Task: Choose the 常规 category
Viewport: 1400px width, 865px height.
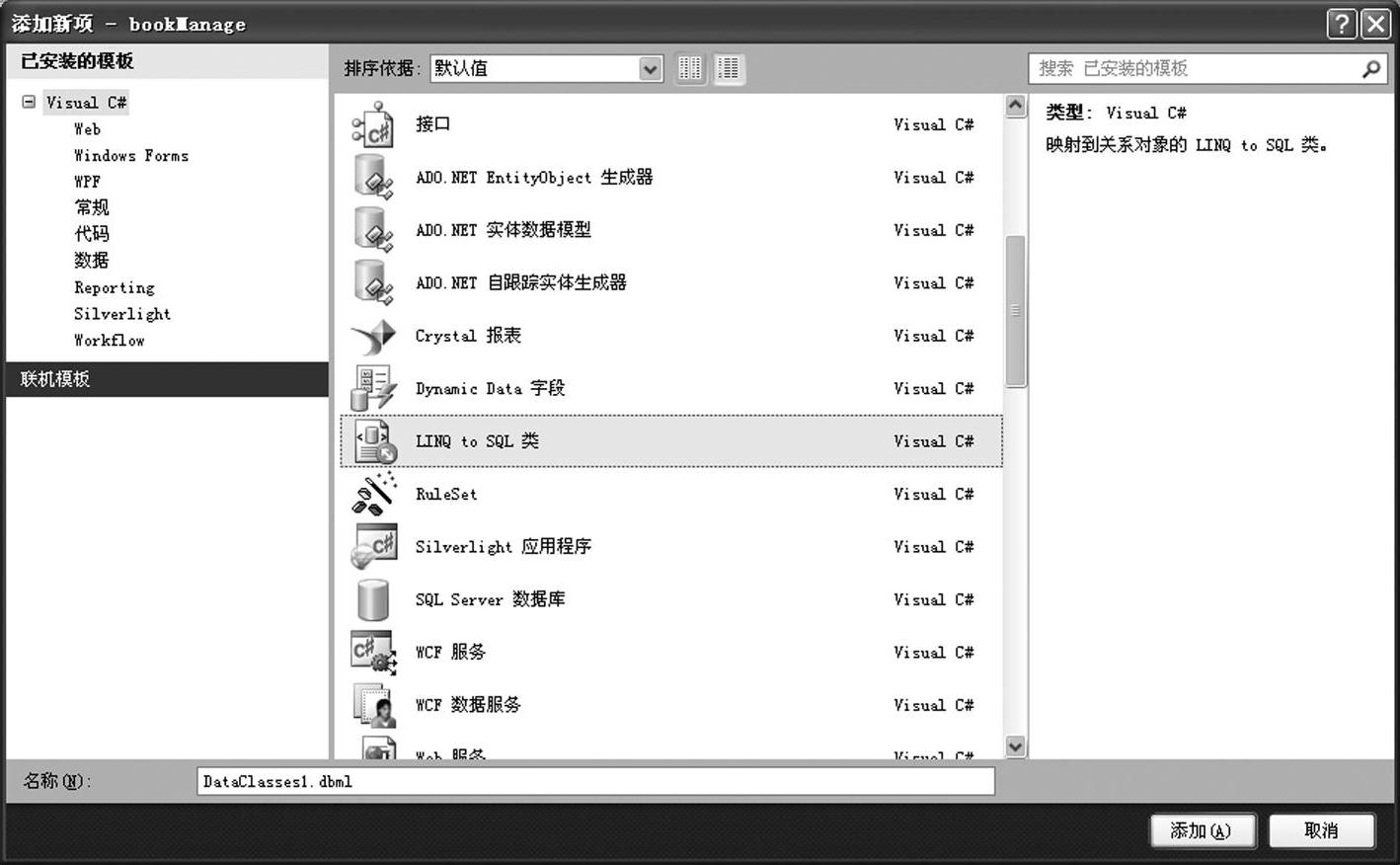Action: pos(92,207)
